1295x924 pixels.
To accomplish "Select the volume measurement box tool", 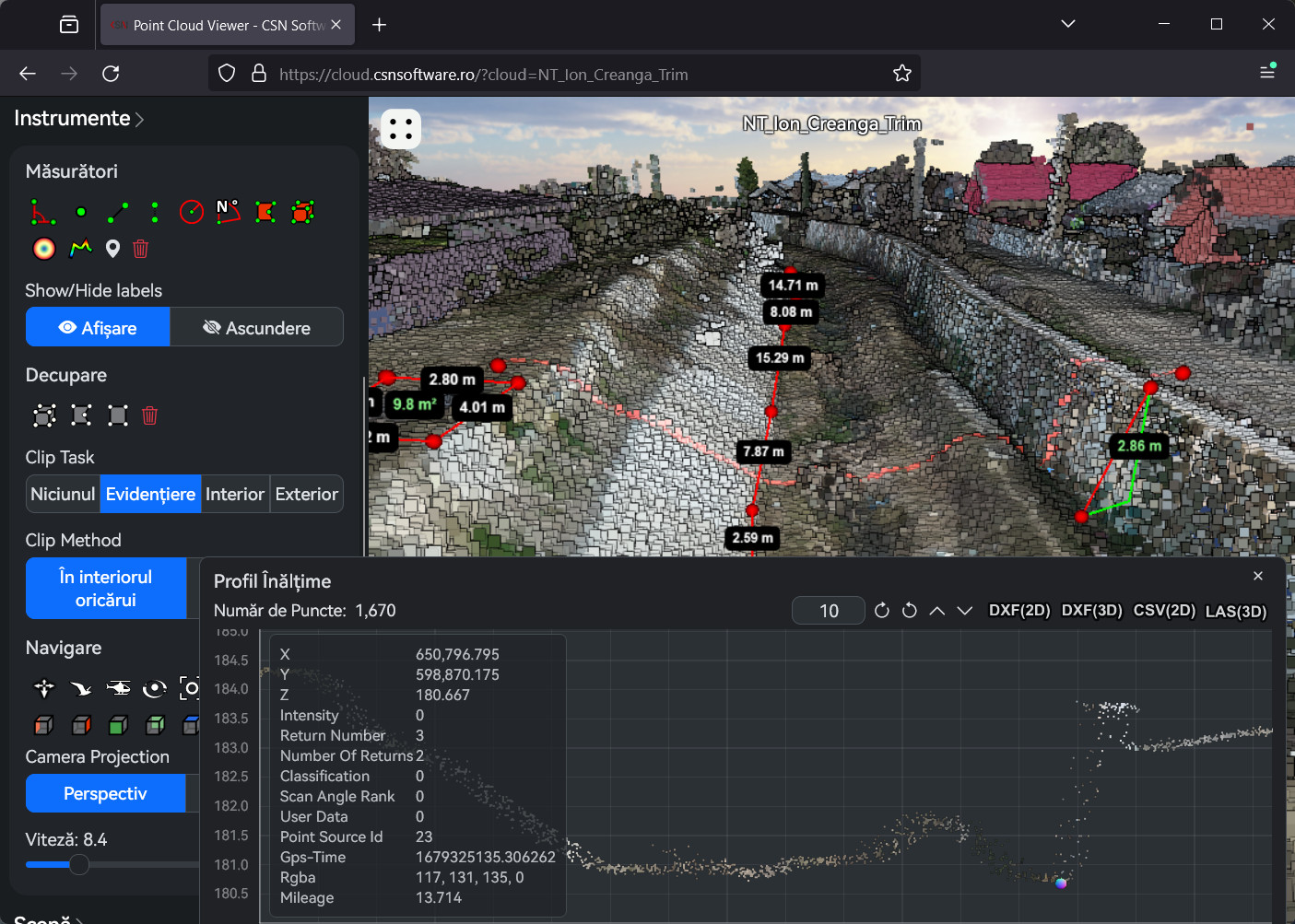I will pos(301,211).
